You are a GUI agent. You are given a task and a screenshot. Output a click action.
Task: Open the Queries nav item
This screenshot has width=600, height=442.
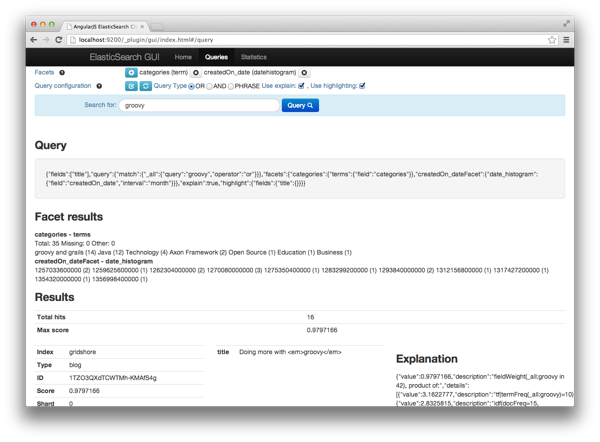pyautogui.click(x=216, y=57)
